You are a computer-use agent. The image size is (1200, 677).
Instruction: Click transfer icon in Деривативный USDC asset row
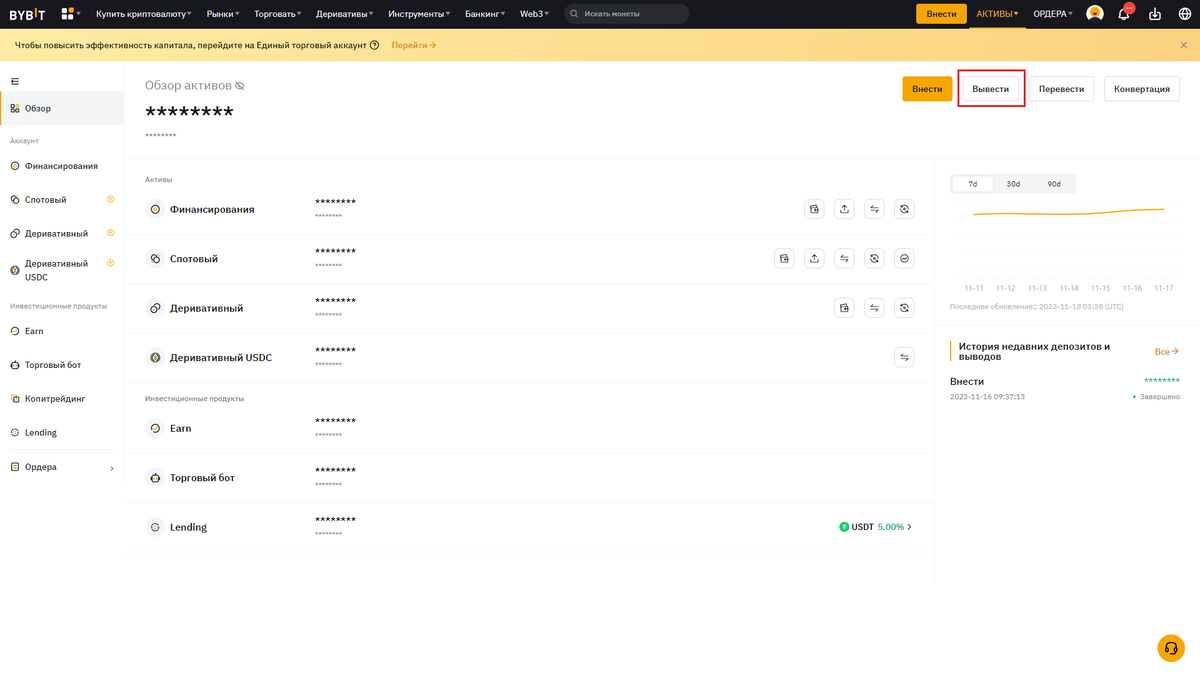(x=904, y=357)
